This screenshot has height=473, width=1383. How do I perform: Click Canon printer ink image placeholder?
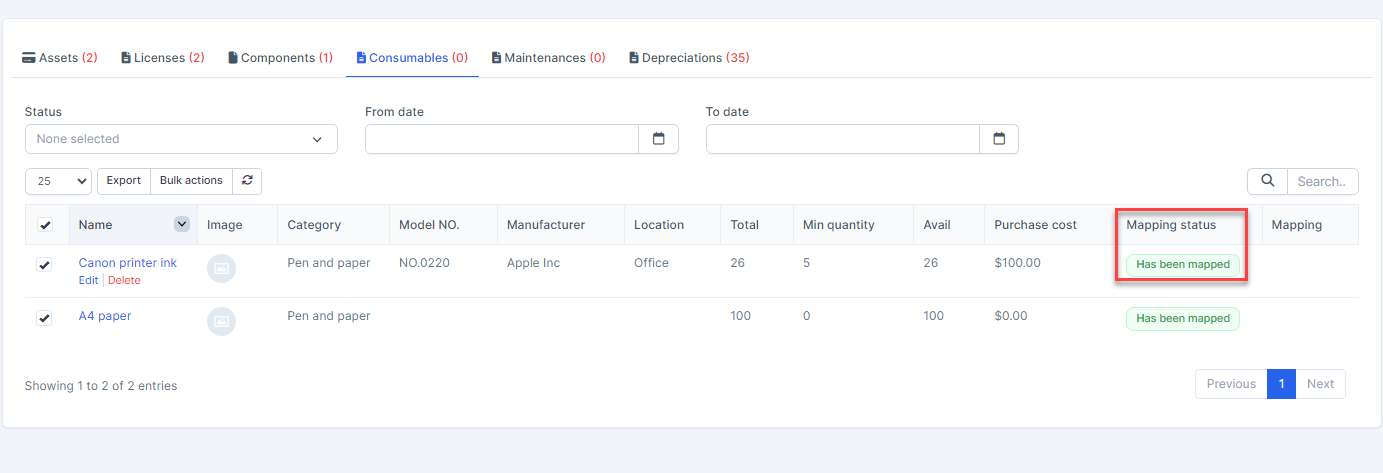(x=222, y=269)
